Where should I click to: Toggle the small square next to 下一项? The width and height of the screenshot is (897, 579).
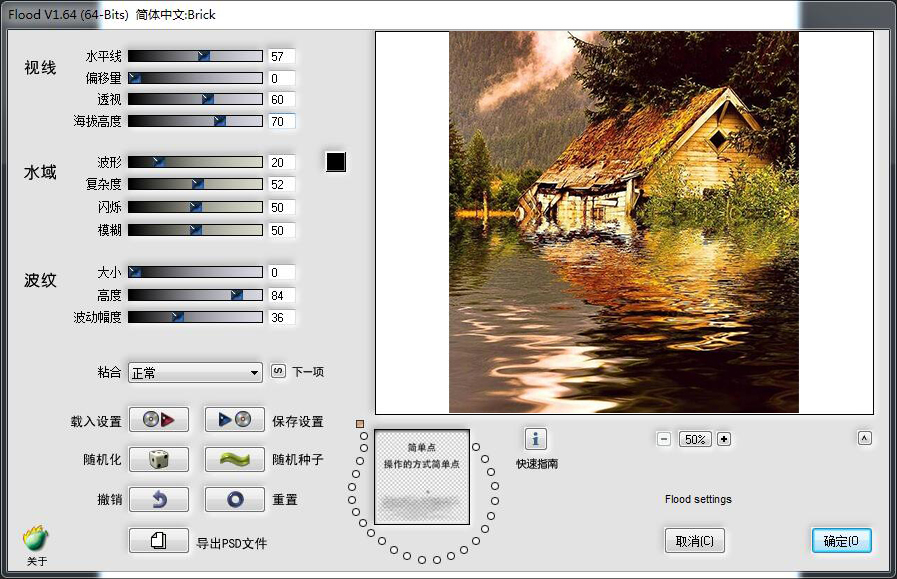(x=279, y=371)
